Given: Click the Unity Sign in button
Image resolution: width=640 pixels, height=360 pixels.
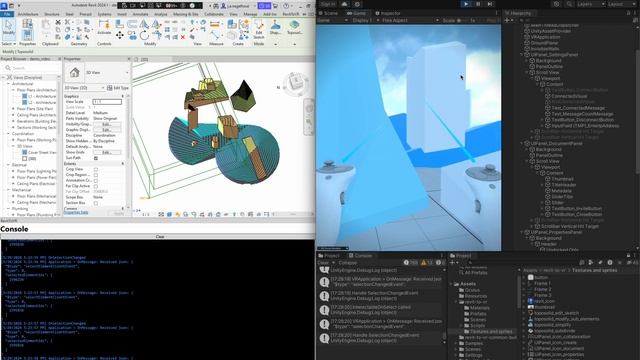Looking at the screenshot, I should click(x=328, y=4).
